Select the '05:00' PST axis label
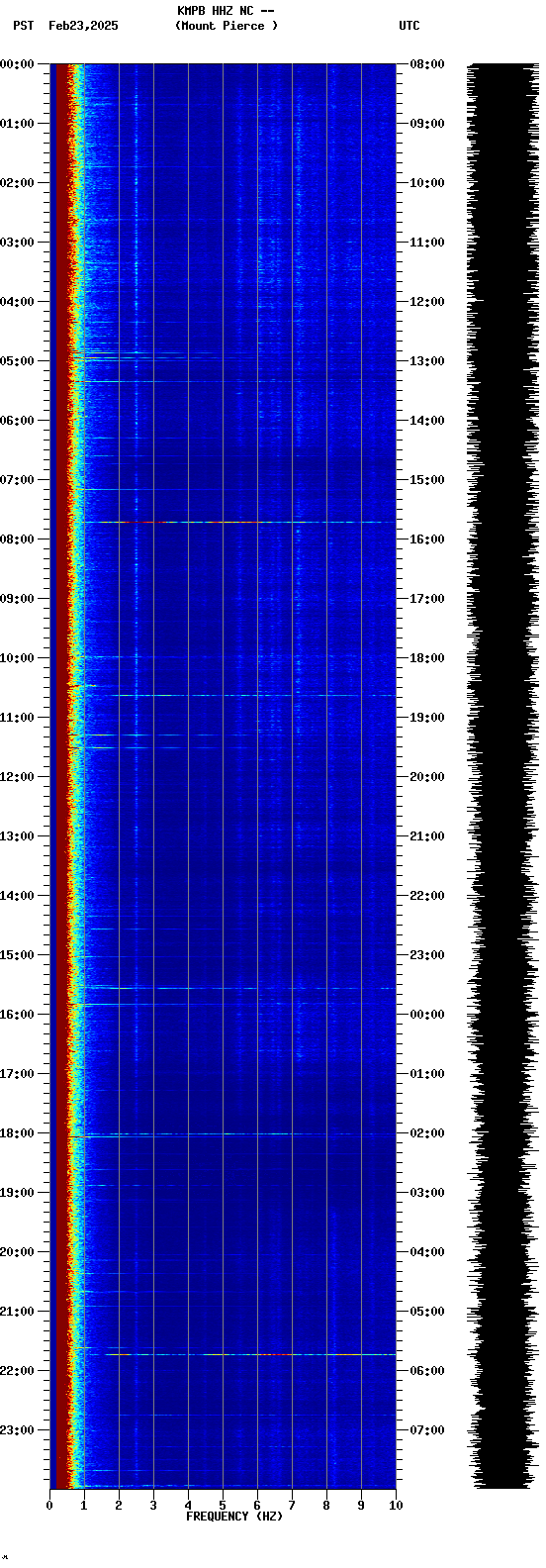 [x=17, y=361]
